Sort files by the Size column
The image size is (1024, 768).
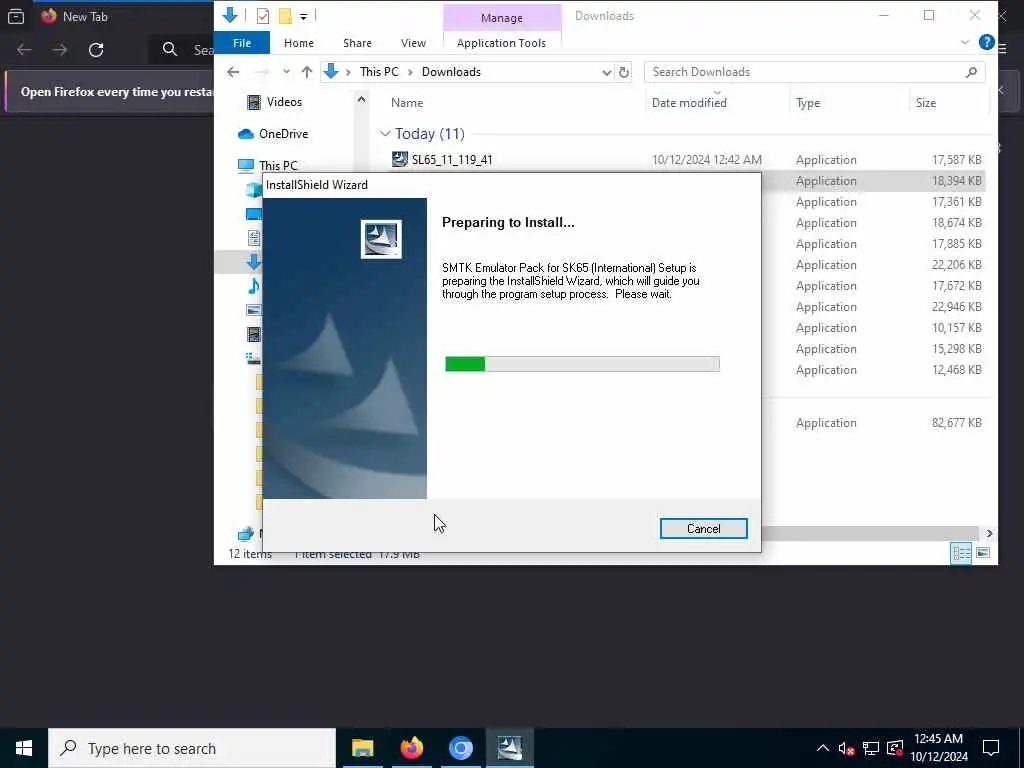pos(925,103)
